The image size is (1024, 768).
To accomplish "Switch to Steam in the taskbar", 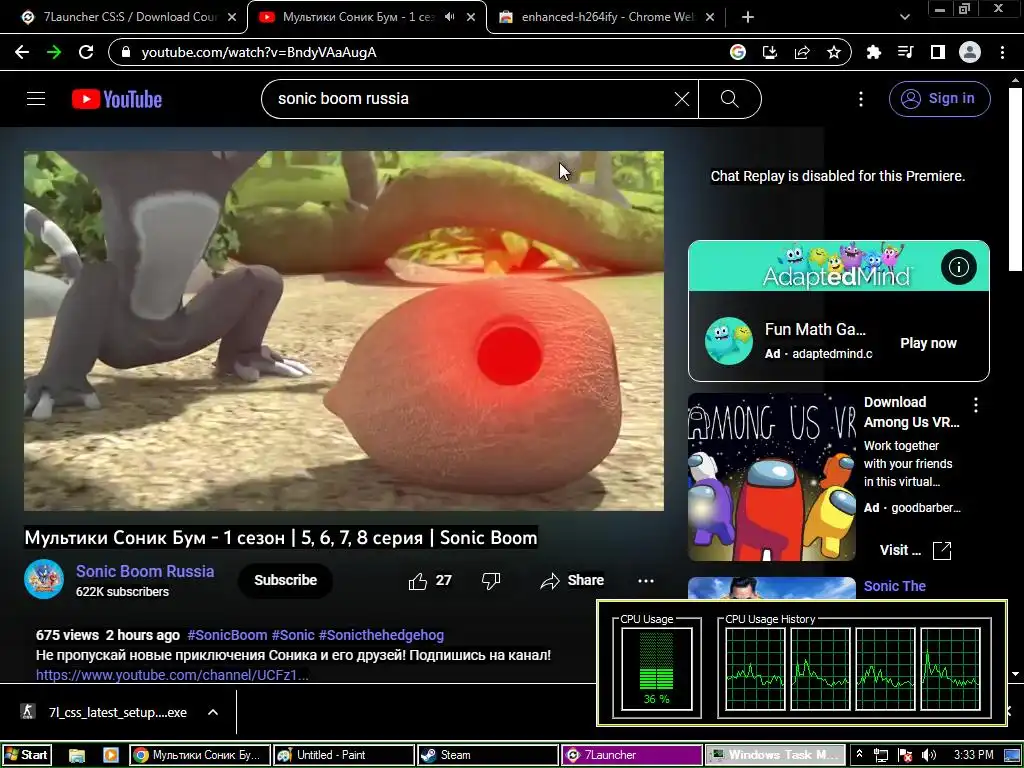I will pos(488,755).
